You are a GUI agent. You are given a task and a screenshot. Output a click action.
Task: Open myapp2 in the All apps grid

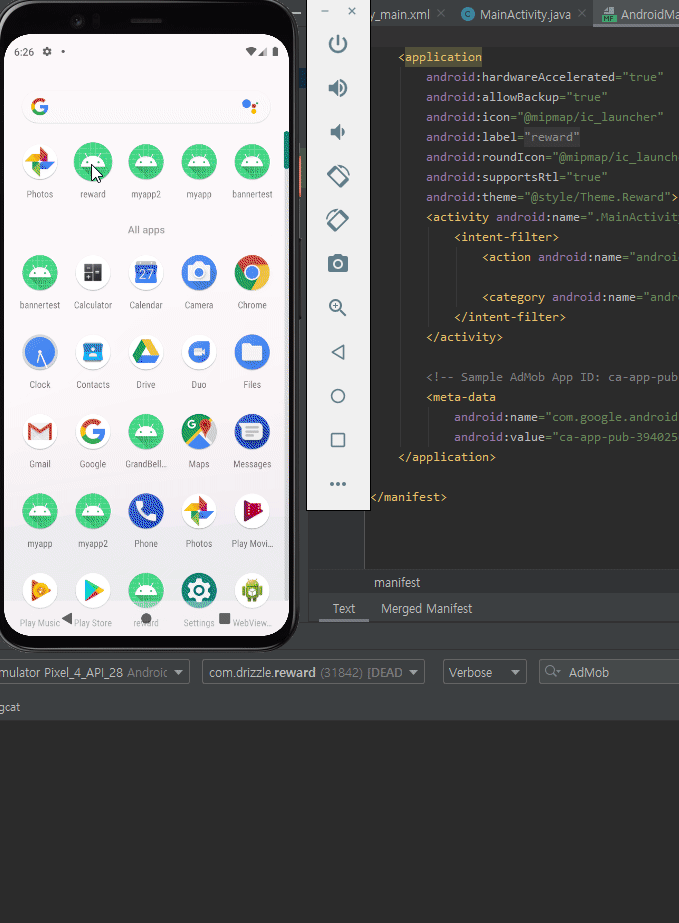click(93, 512)
